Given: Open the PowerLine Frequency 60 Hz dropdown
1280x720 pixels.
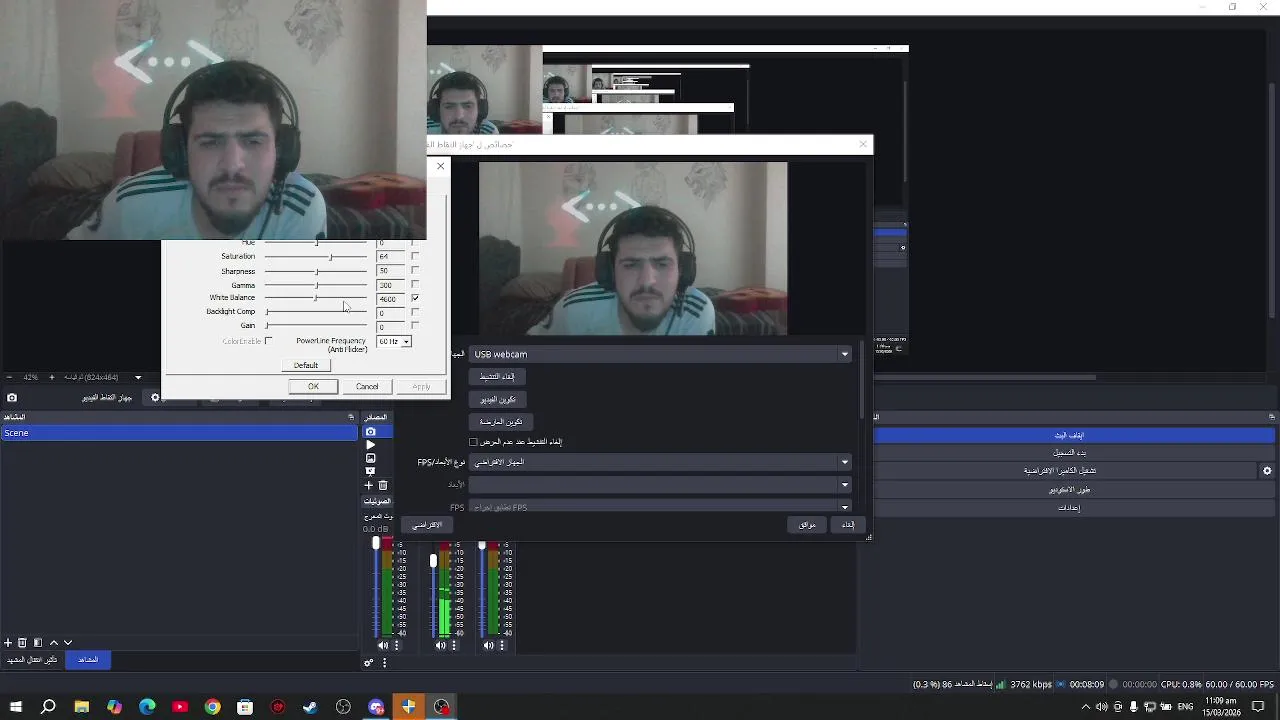Looking at the screenshot, I should (394, 341).
